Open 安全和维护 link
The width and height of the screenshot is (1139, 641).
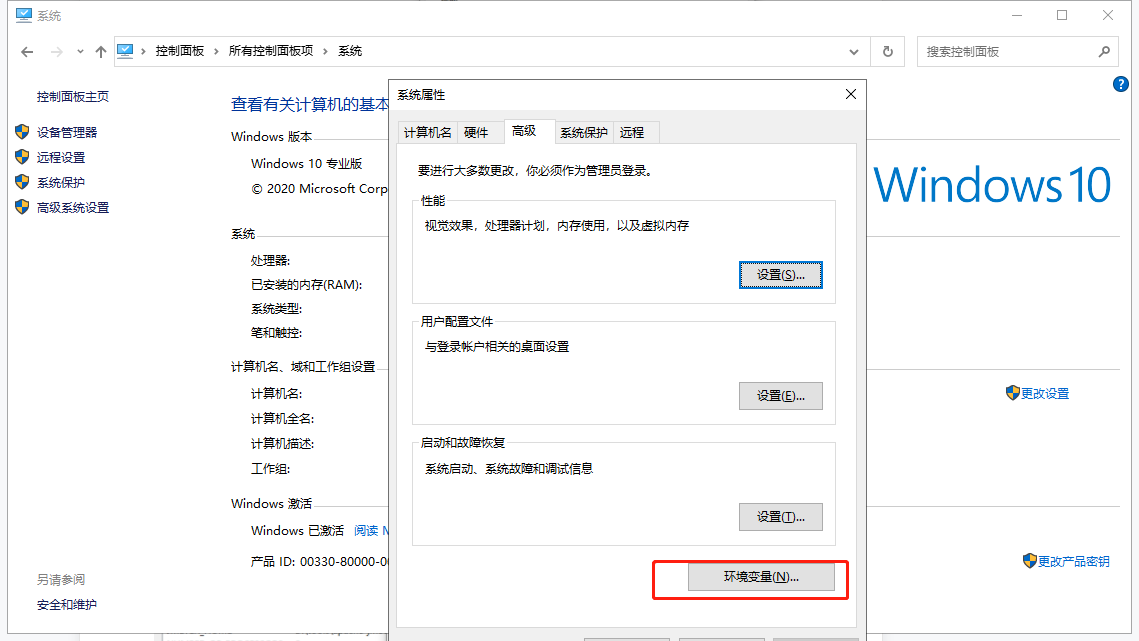click(67, 605)
